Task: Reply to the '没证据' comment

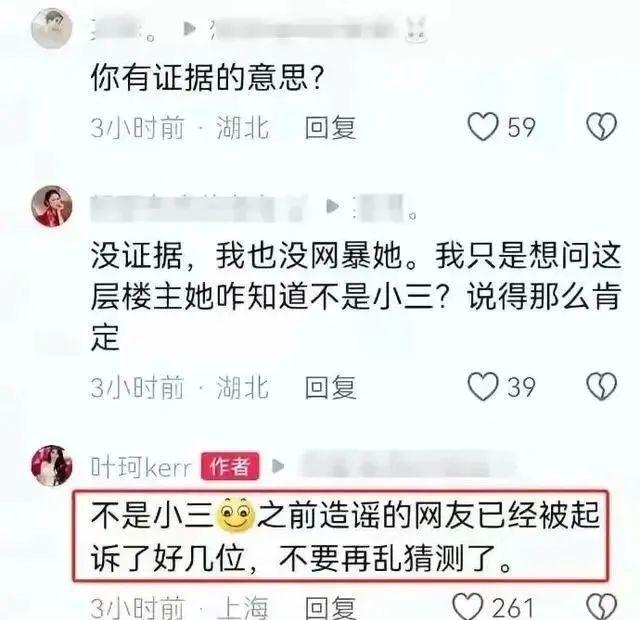Action: 331,387
